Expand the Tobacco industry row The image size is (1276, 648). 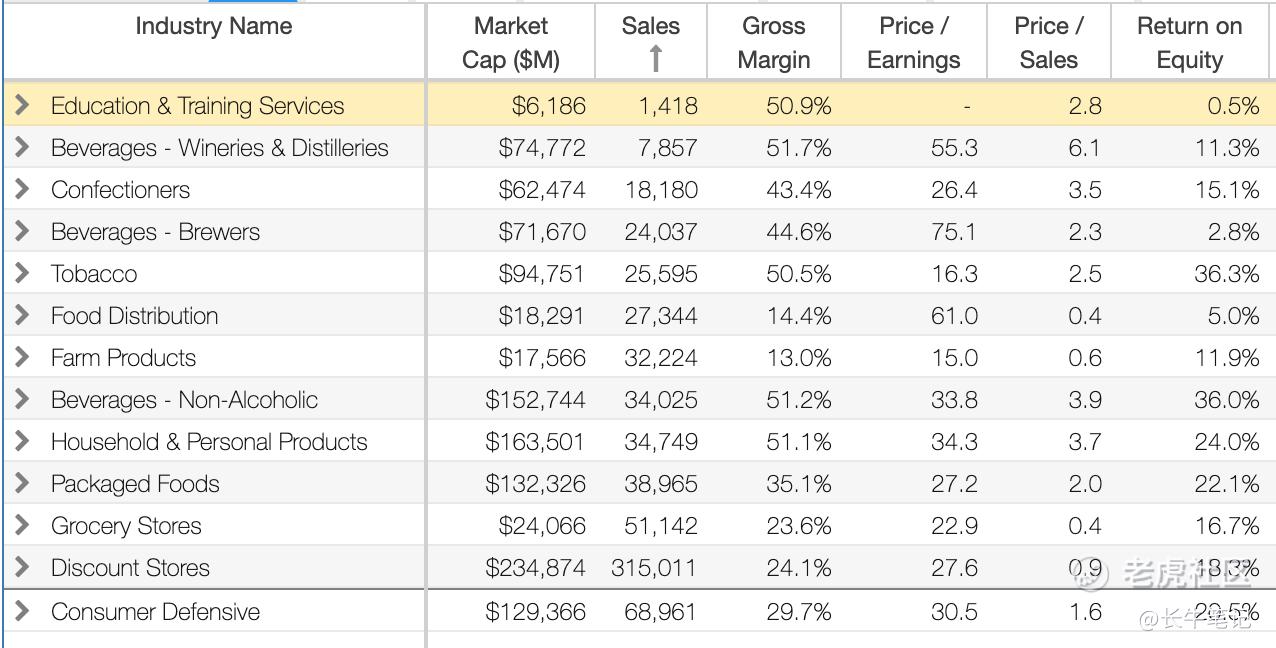click(x=22, y=273)
